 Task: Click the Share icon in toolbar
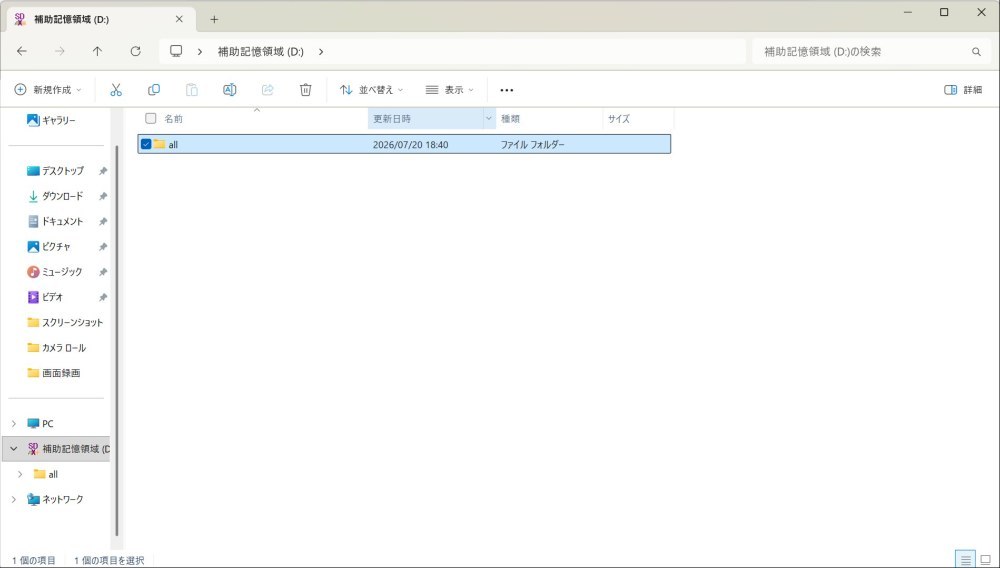point(268,90)
